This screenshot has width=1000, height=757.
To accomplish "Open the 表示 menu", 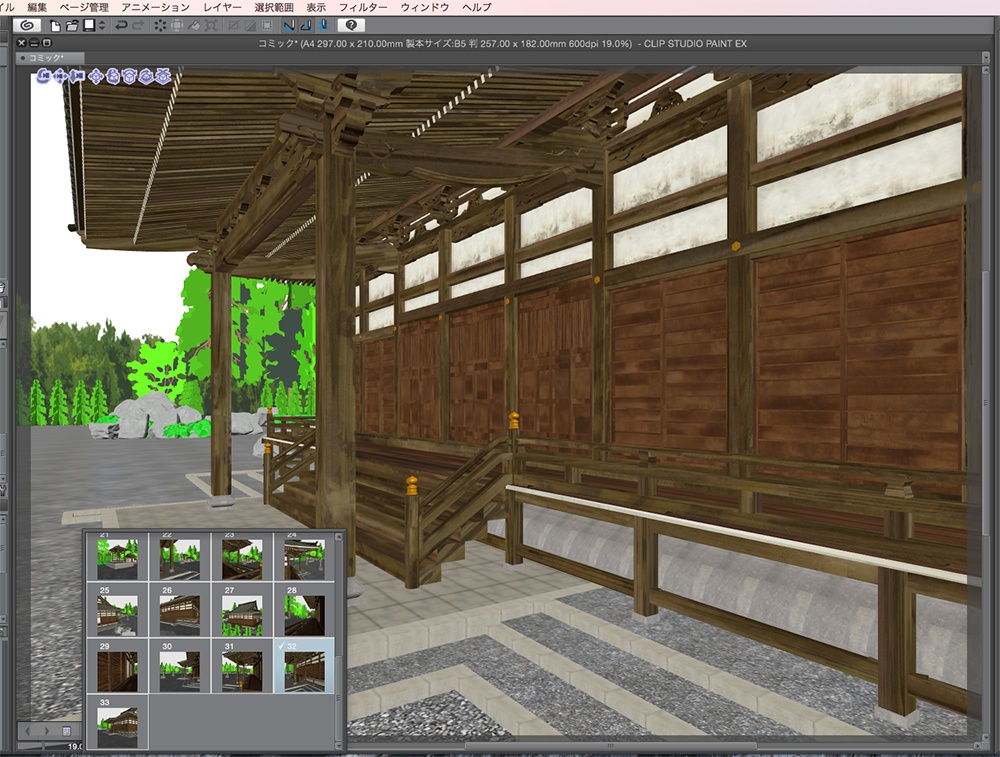I will 316,7.
